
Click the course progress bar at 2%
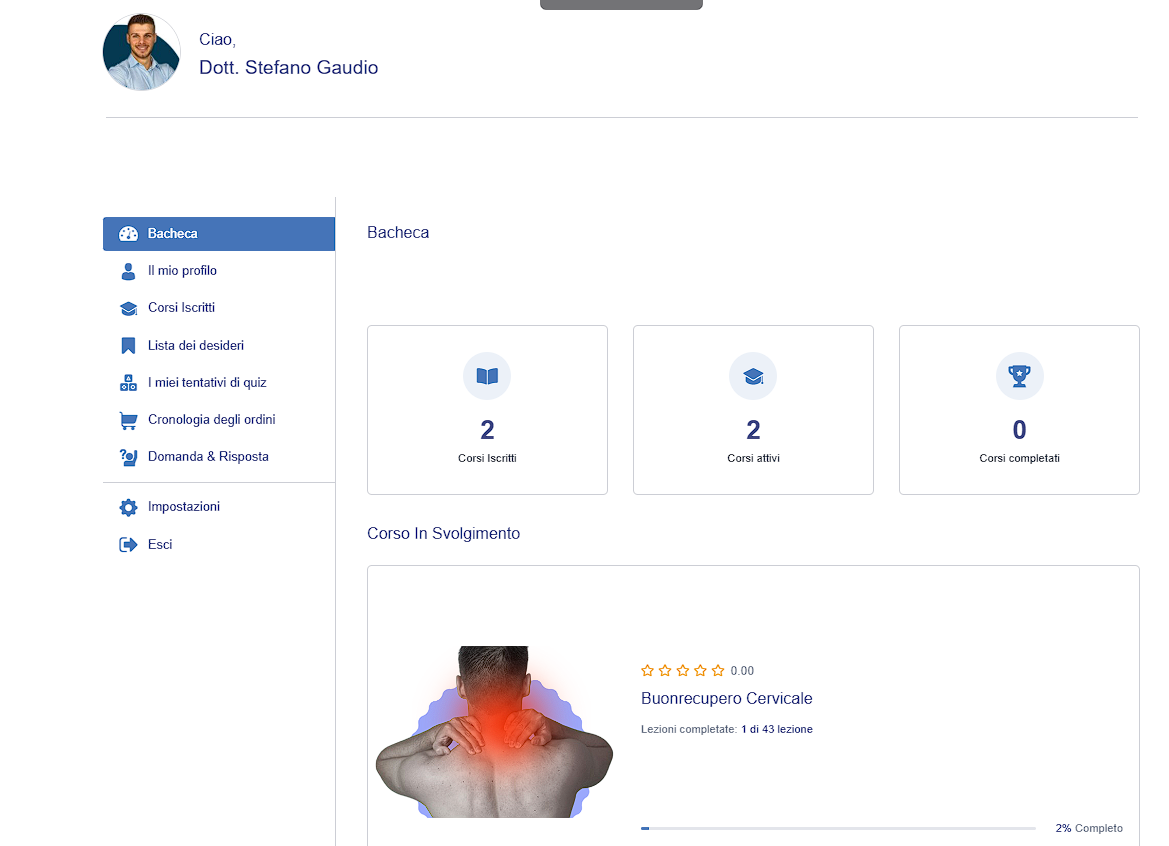(x=838, y=828)
